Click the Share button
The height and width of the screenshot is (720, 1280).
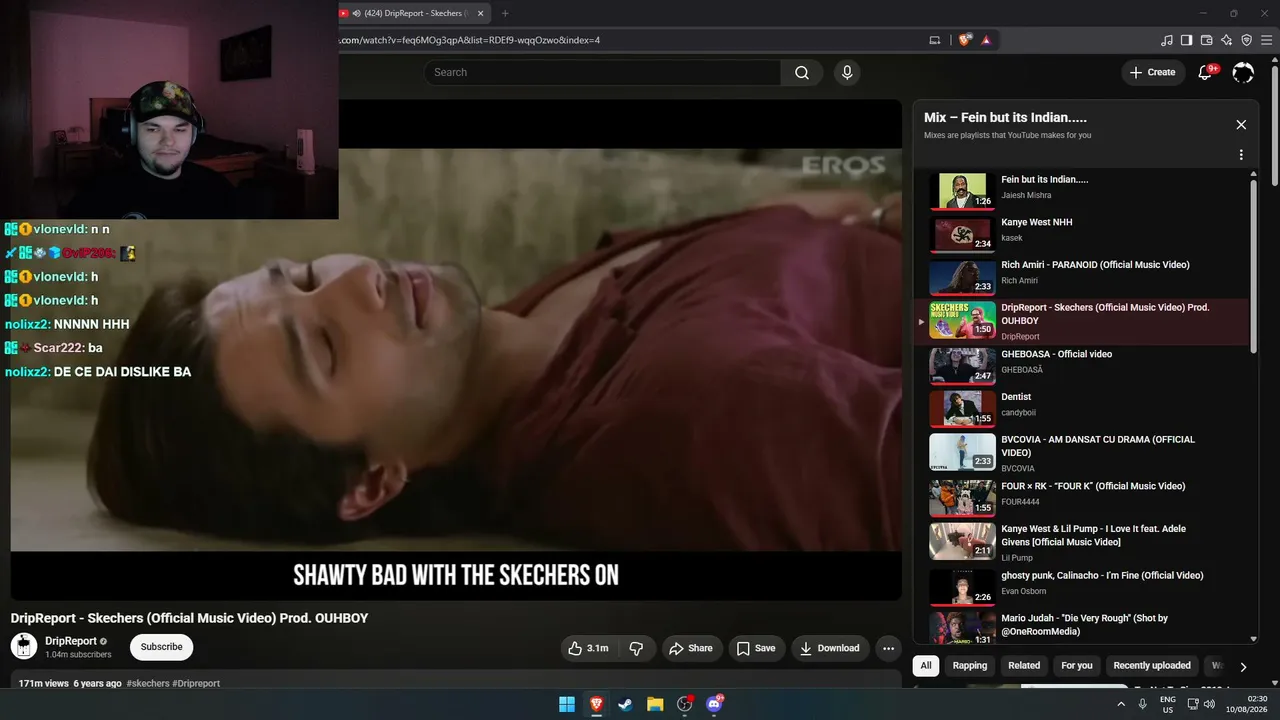click(x=690, y=648)
